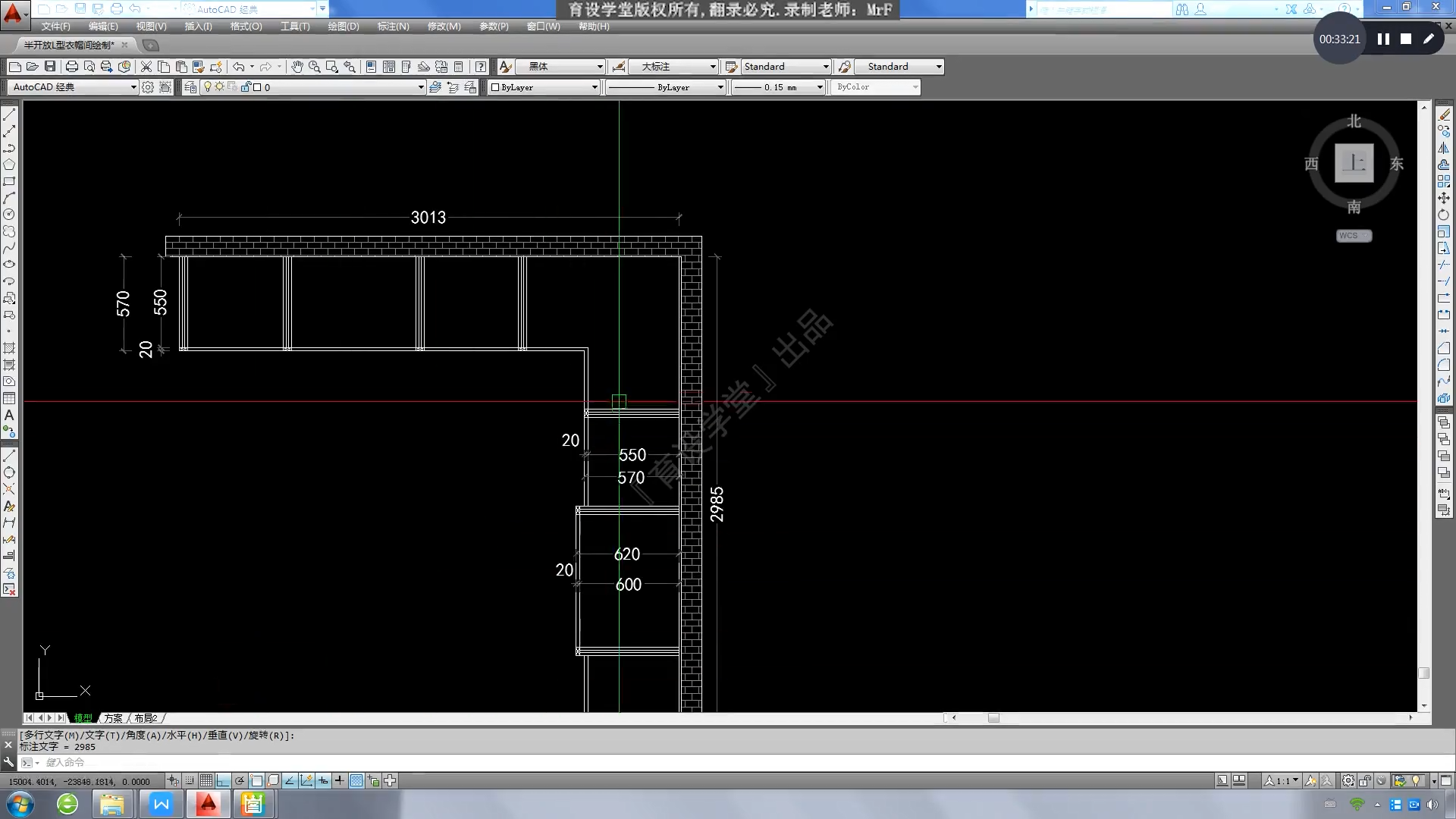Open a file with the Open folder icon
1456x819 pixels.
click(32, 67)
